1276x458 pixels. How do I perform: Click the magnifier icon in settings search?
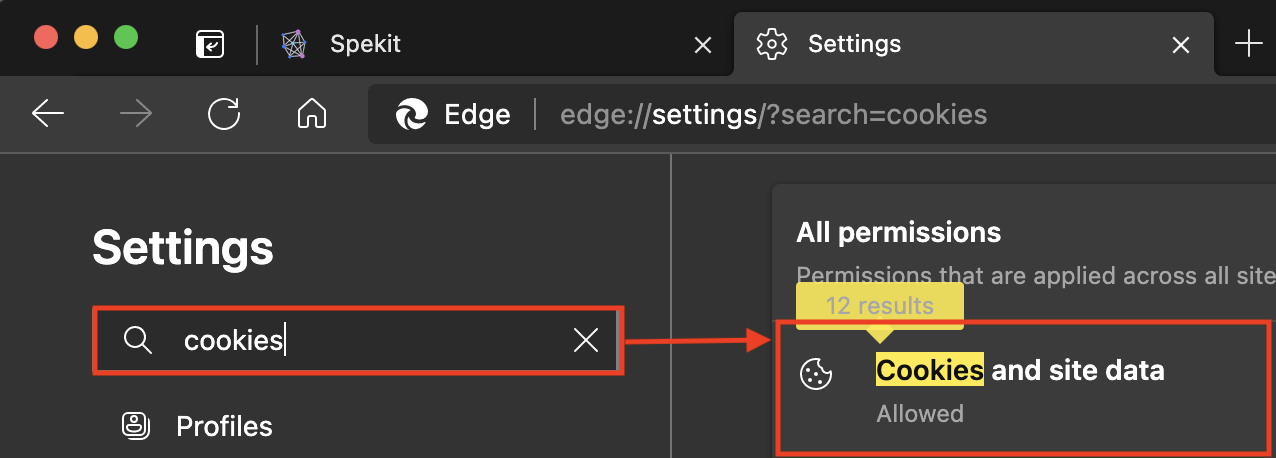click(138, 341)
